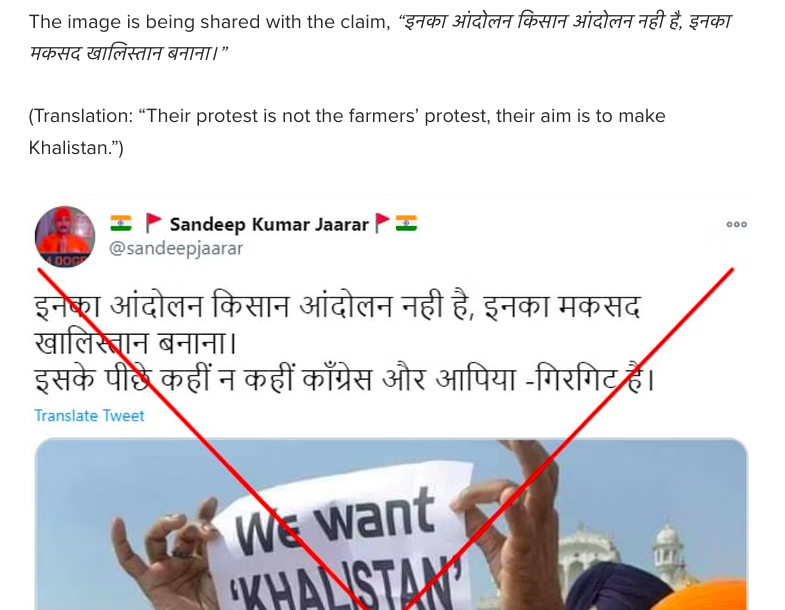
Task: Click the red flag emoji before the name
Action: point(153,223)
